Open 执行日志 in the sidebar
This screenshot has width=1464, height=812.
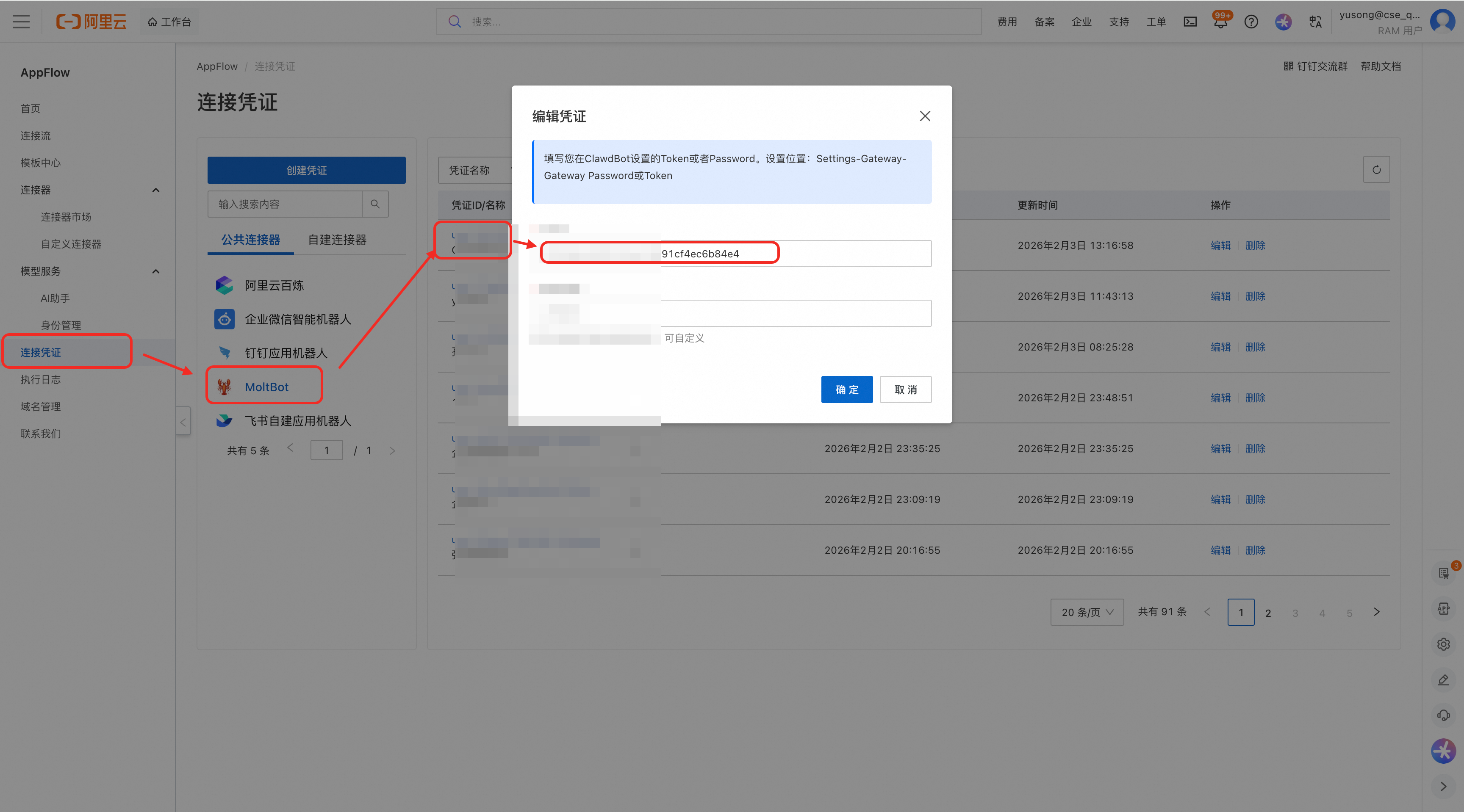coord(40,379)
